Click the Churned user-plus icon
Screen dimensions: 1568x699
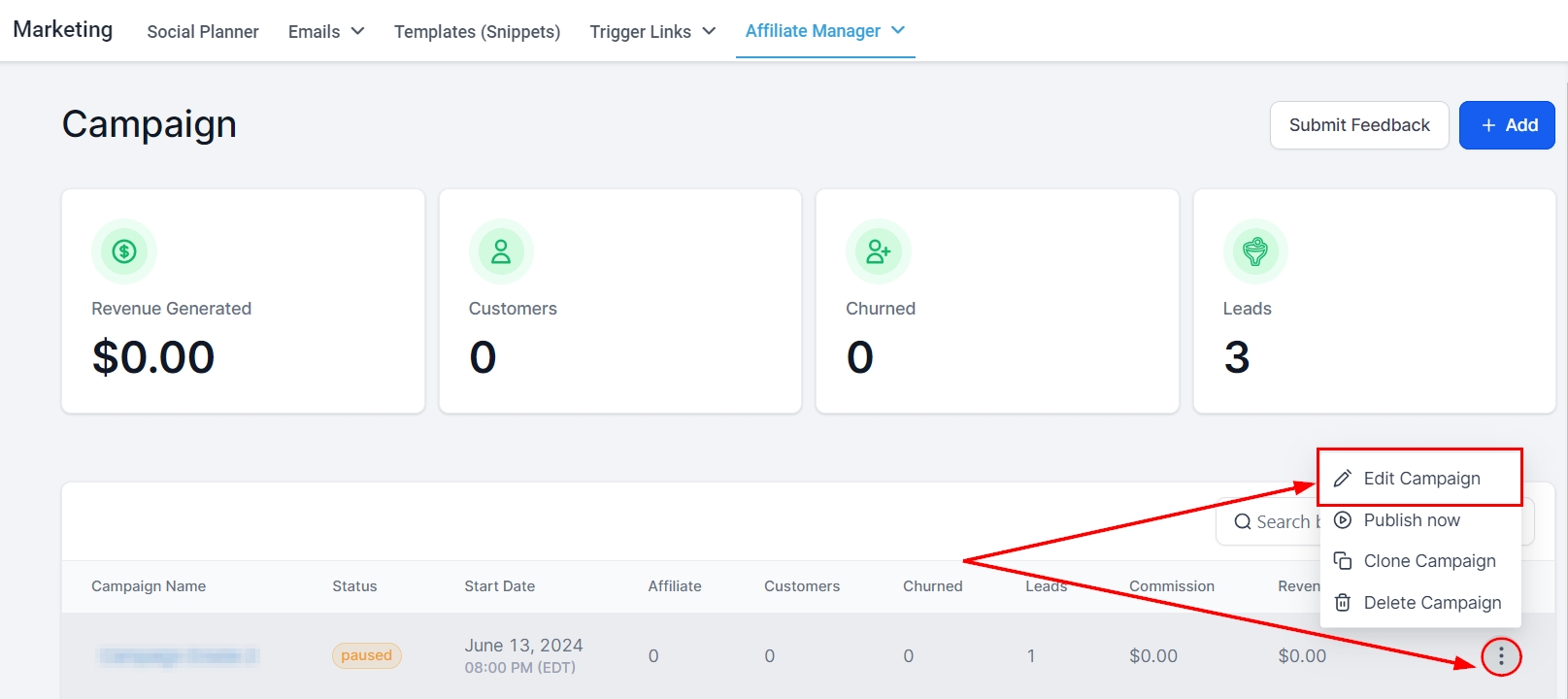pos(878,251)
